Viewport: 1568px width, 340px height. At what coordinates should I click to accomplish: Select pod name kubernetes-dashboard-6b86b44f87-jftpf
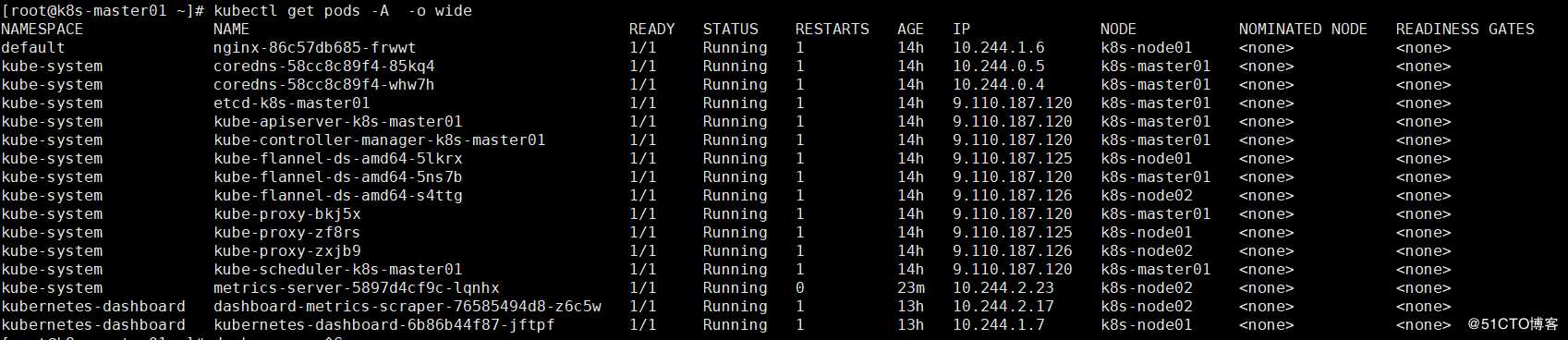coord(384,325)
